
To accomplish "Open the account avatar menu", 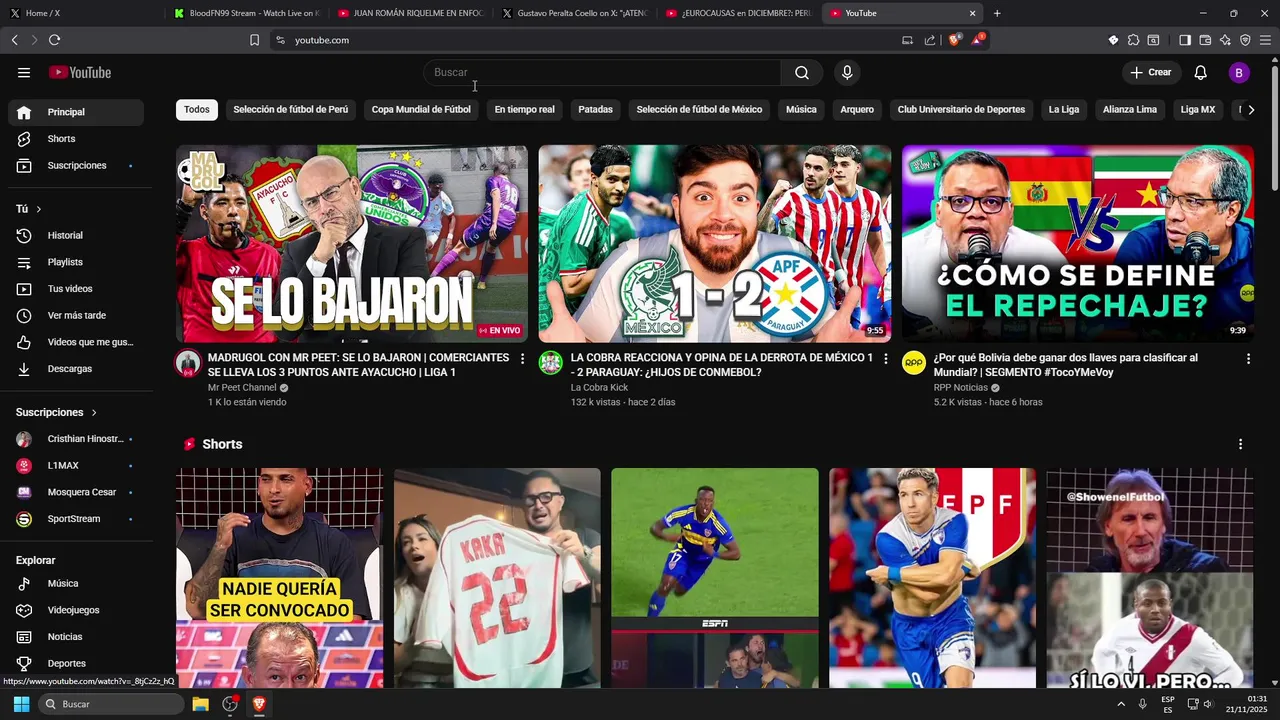I will [x=1239, y=72].
